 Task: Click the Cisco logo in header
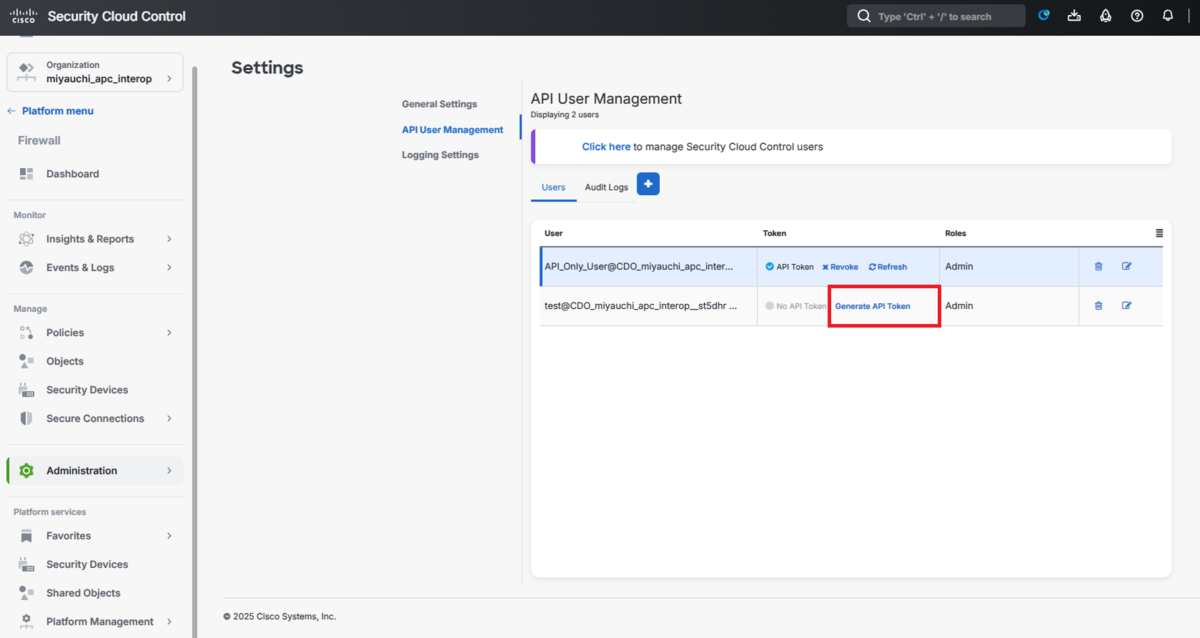[23, 17]
